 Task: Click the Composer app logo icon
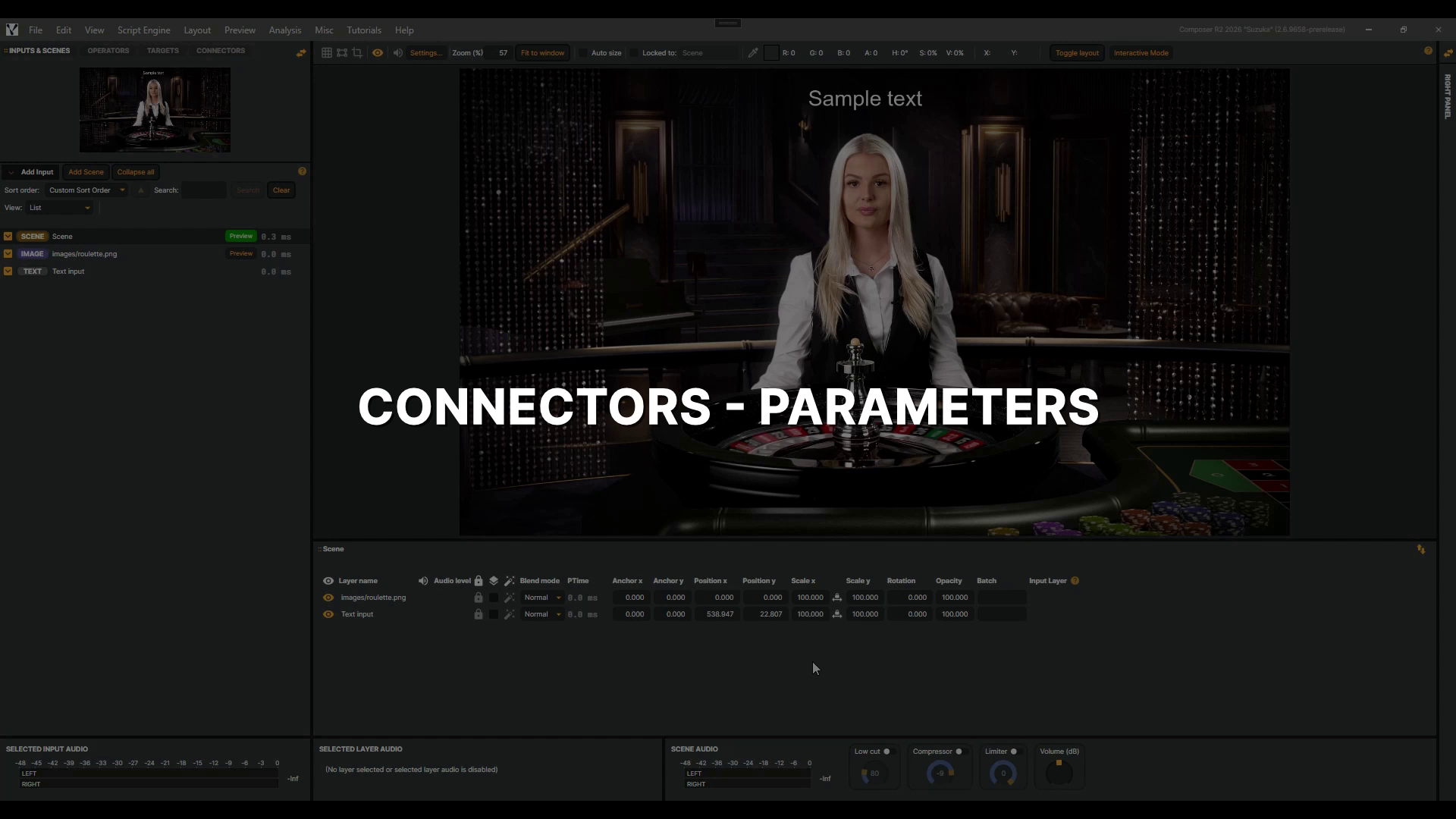(x=12, y=30)
